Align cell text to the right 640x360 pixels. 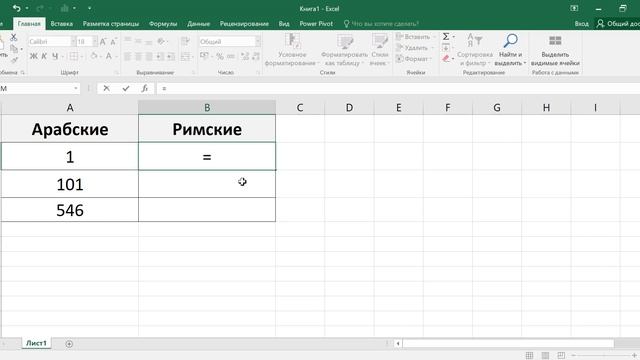[149, 56]
